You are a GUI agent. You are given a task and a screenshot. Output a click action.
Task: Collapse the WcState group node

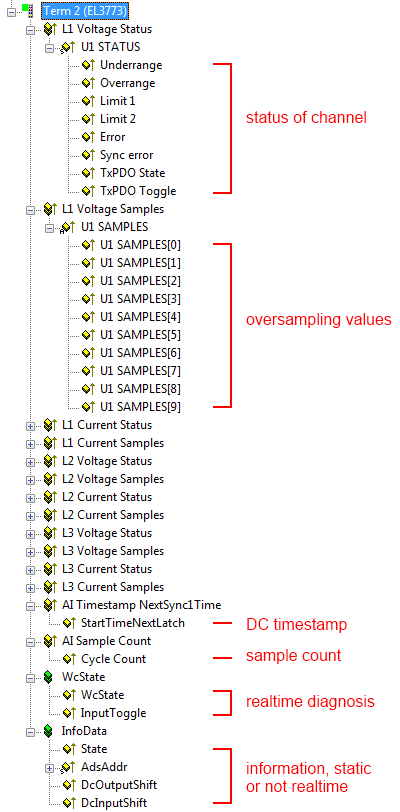(30, 677)
